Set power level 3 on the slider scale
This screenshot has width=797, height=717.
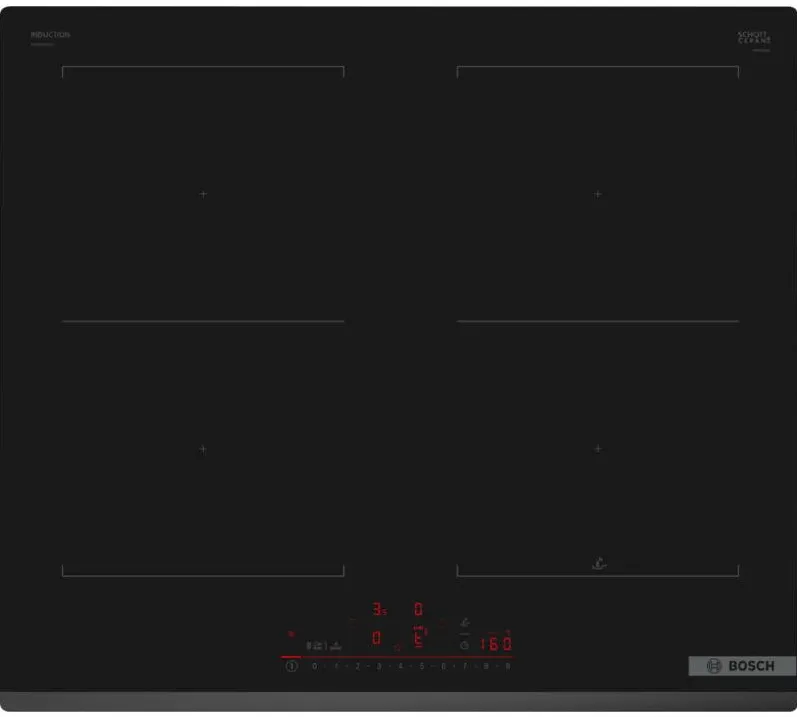click(379, 666)
